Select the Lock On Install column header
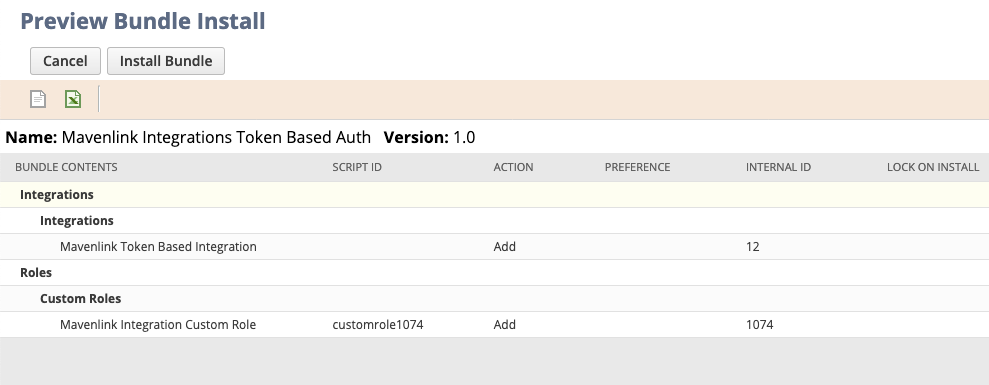Viewport: 989px width, 385px height. [933, 167]
